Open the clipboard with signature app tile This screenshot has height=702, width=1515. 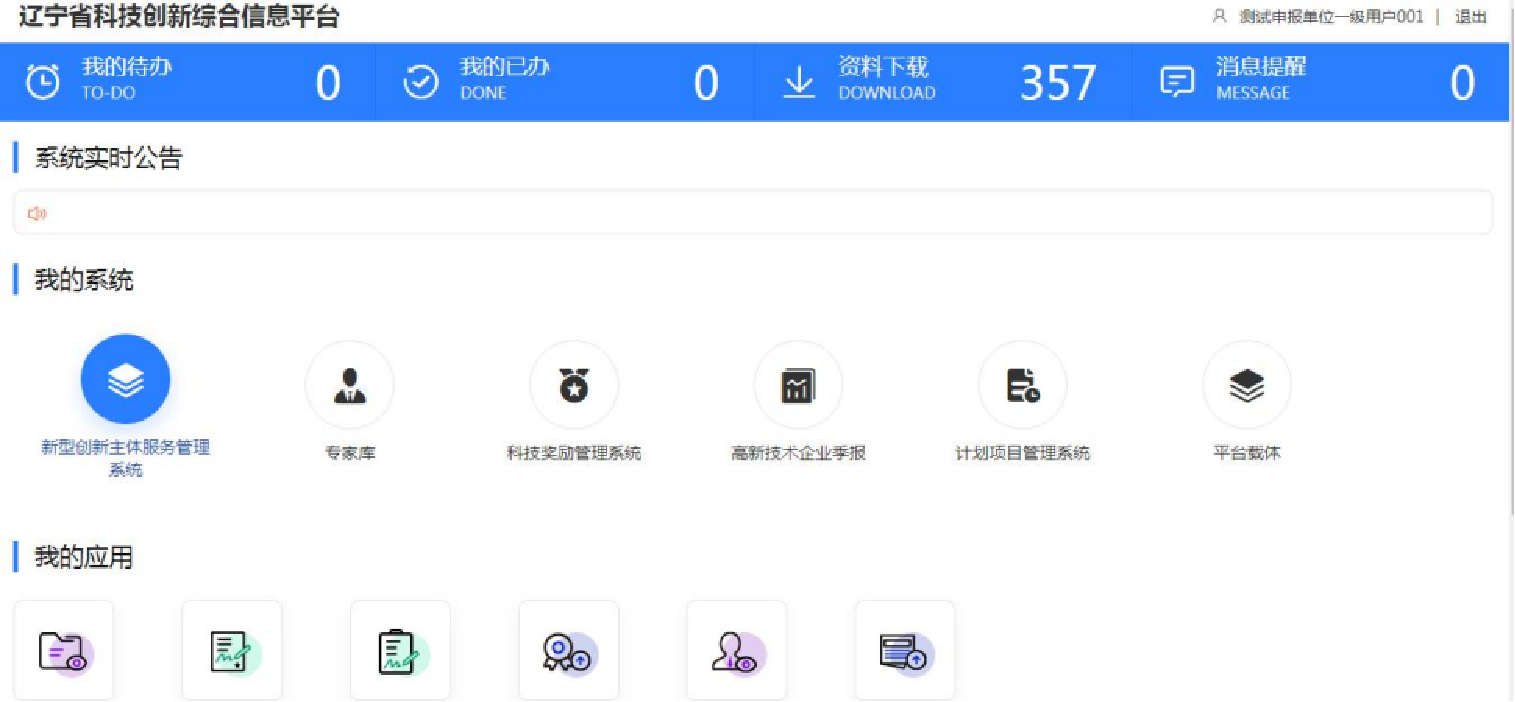[x=400, y=651]
